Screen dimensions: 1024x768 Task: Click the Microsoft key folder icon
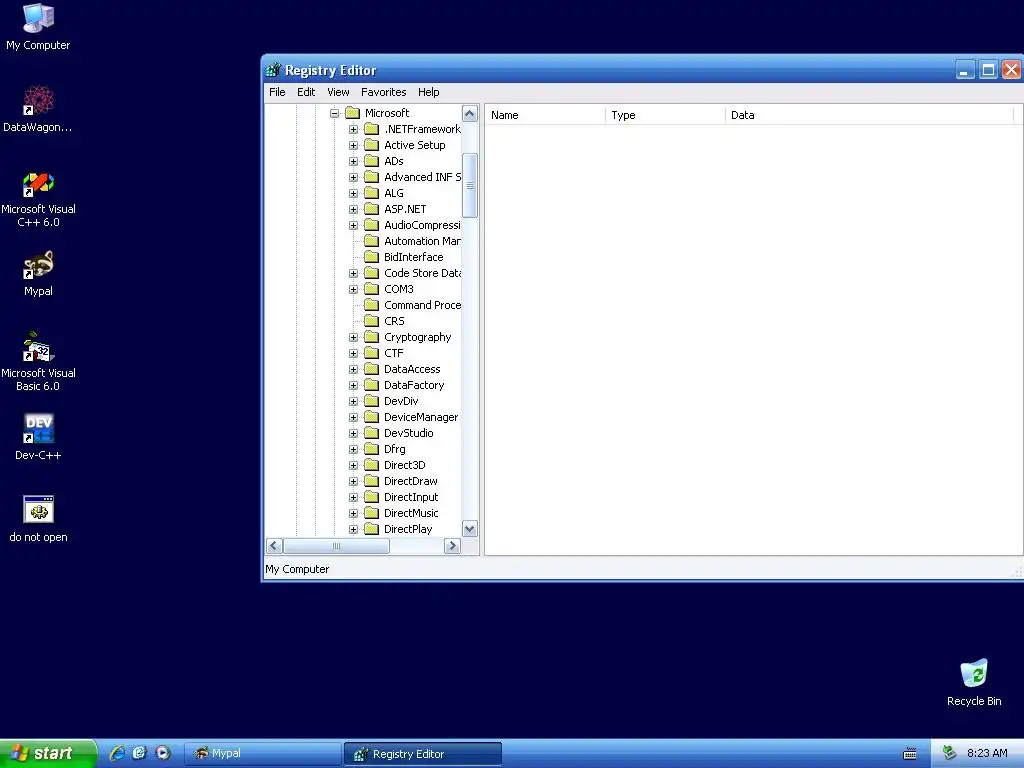[353, 113]
